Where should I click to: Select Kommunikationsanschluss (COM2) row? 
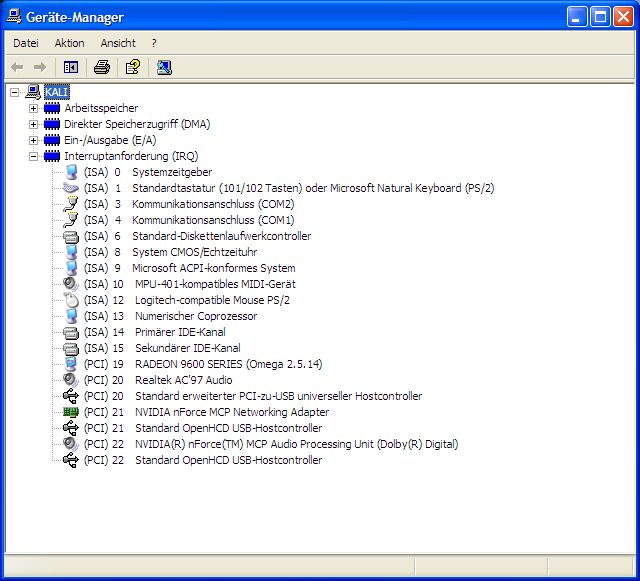(x=189, y=204)
